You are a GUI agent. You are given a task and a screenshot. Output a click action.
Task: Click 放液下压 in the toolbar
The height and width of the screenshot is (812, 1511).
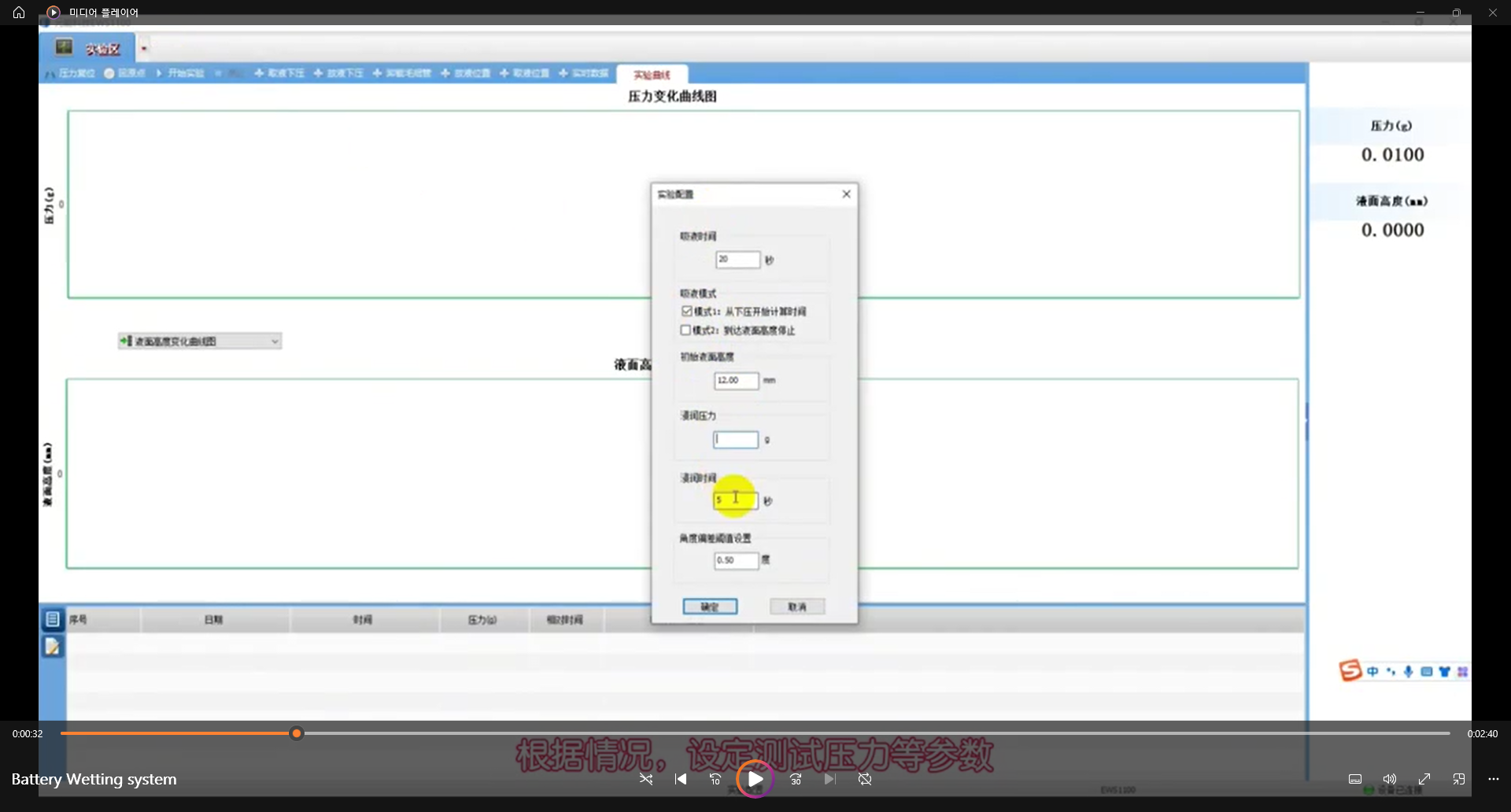pyautogui.click(x=338, y=73)
